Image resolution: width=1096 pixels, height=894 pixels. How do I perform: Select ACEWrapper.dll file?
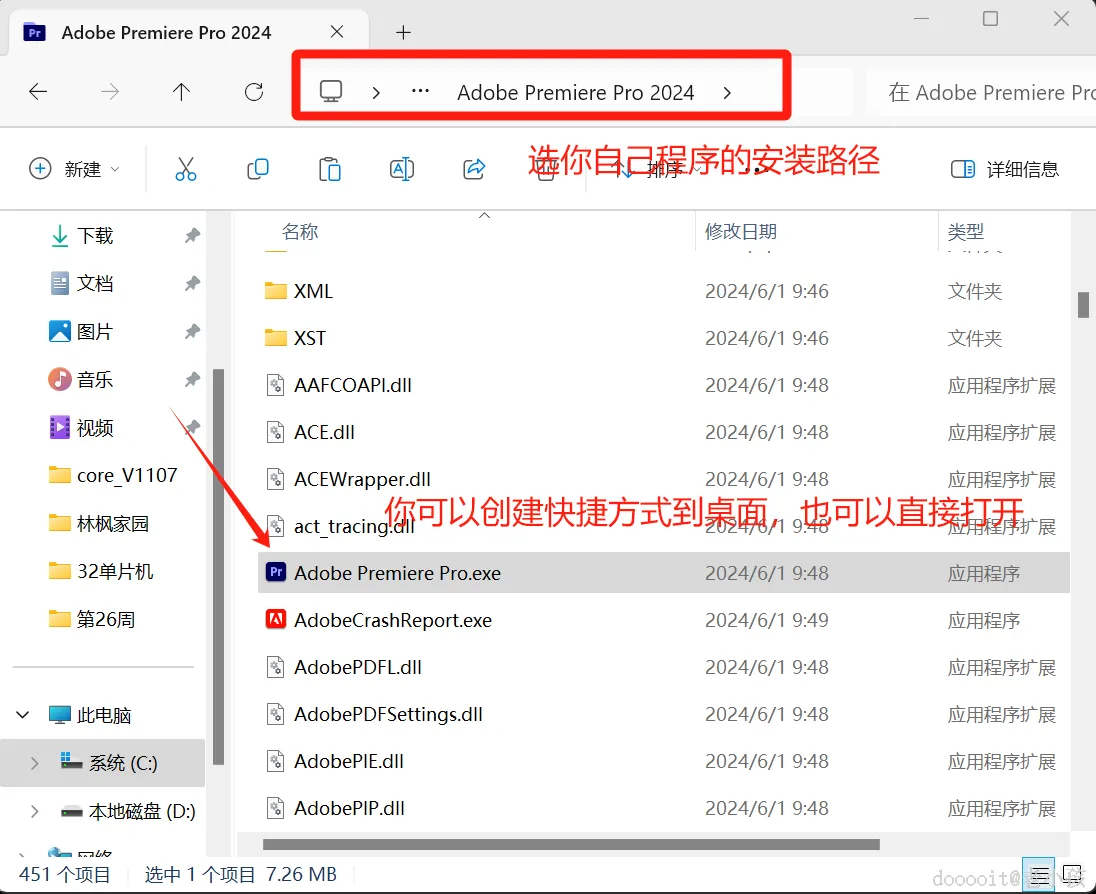click(348, 479)
